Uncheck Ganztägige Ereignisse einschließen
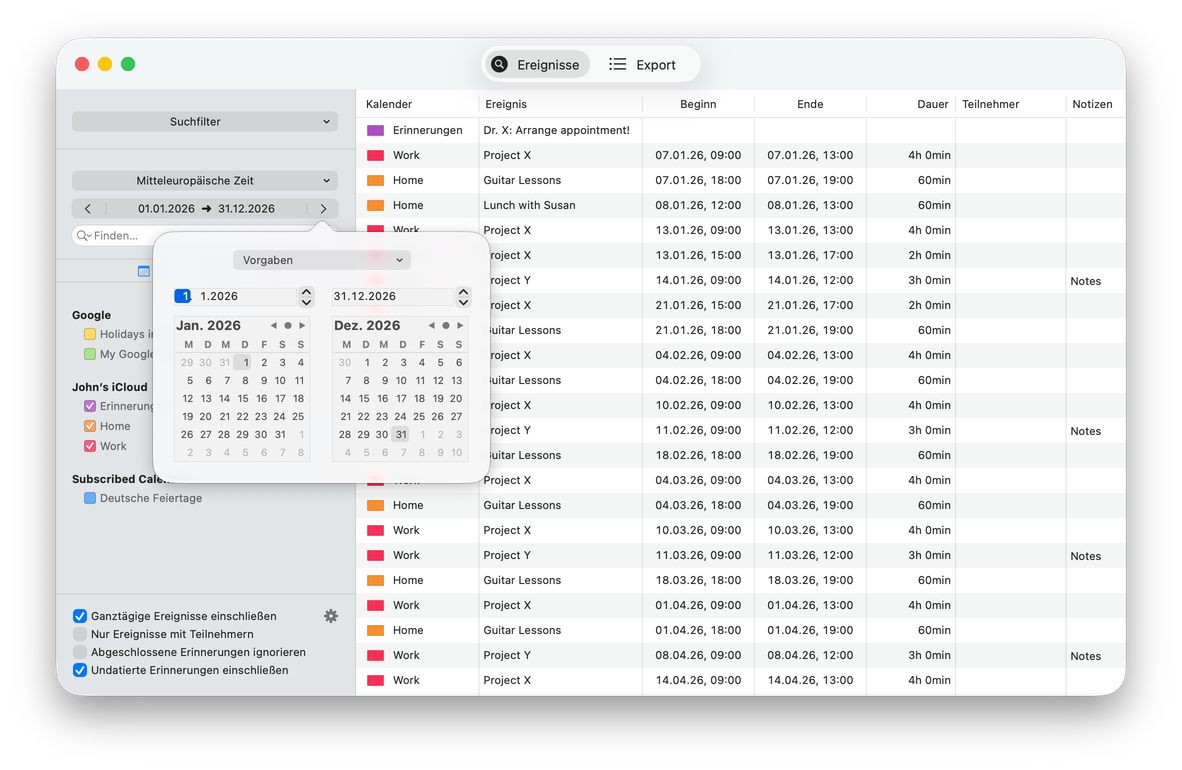 [79, 616]
